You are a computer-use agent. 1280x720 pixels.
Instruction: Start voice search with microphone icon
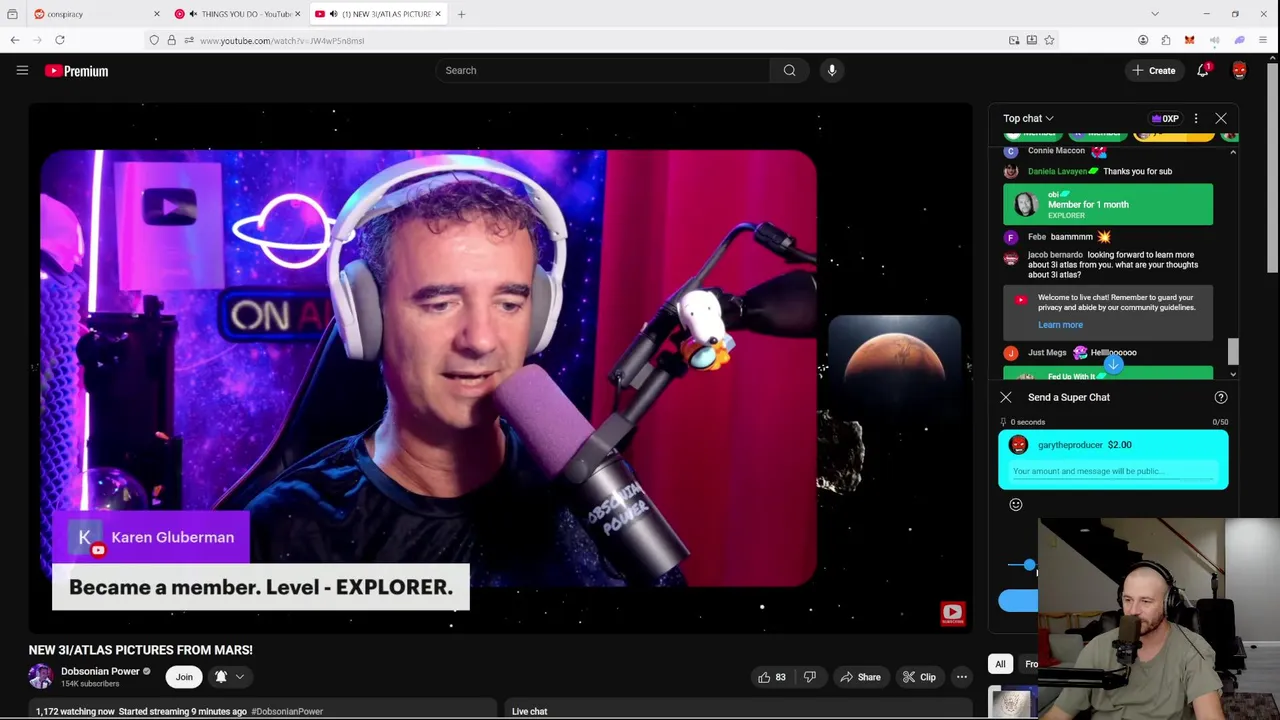(832, 70)
